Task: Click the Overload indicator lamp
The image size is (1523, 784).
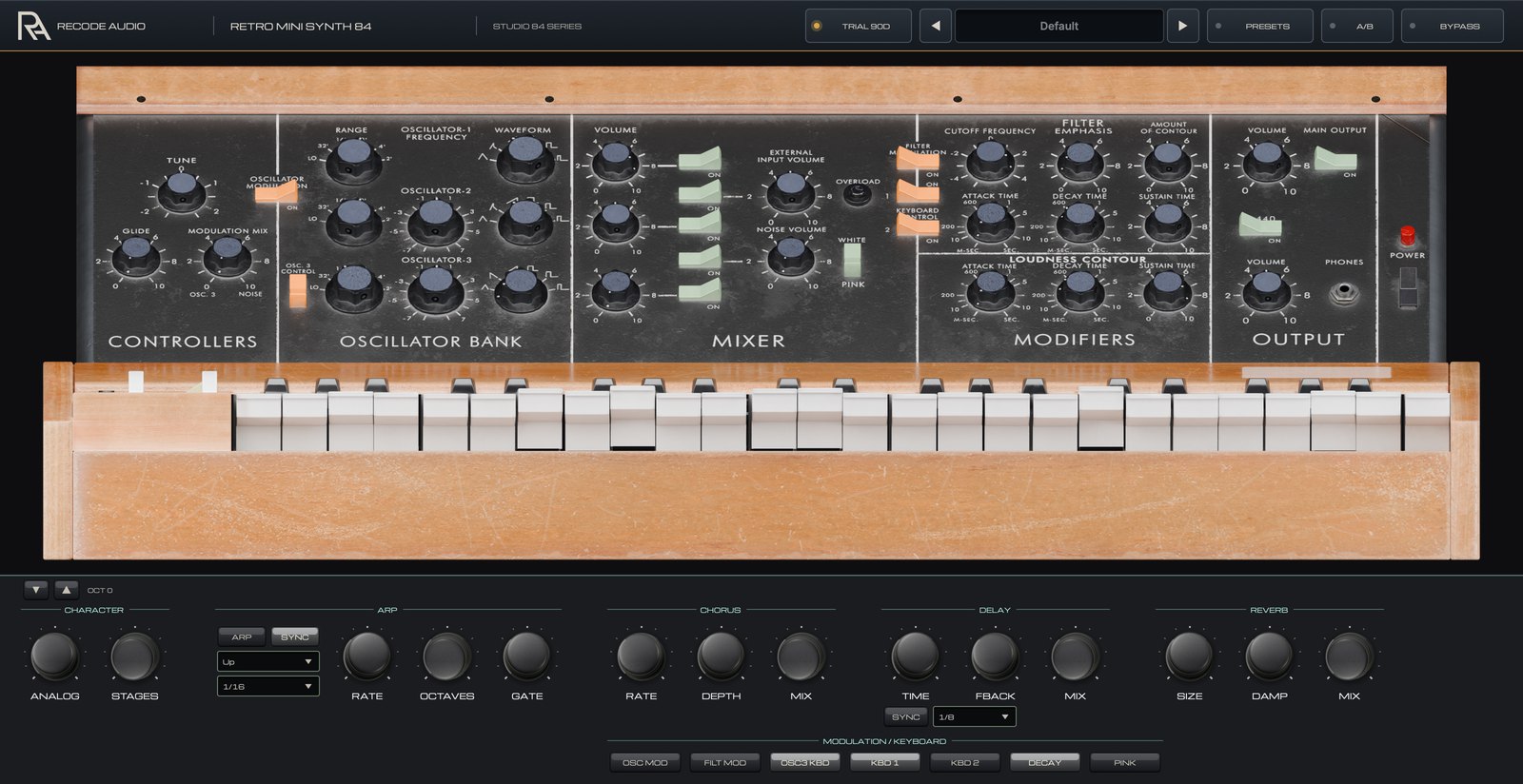Action: click(857, 196)
